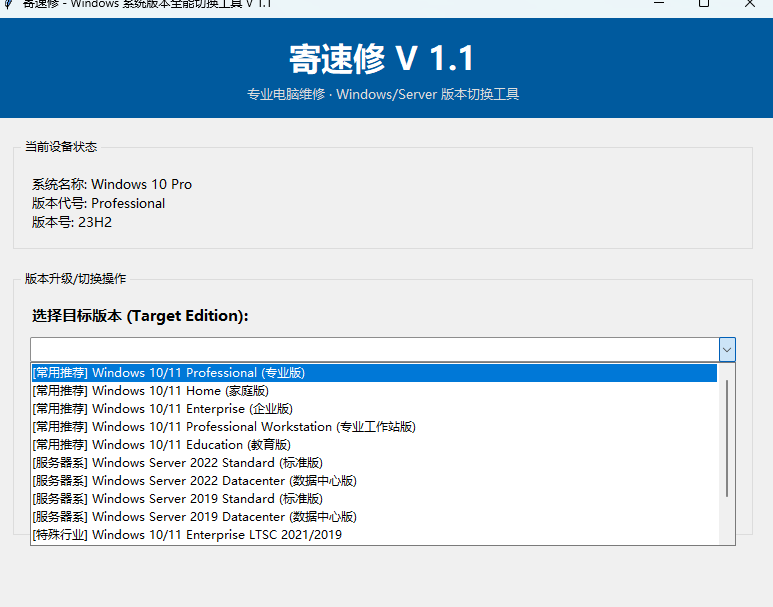Collapse the target edition dropdown arrow

727,349
